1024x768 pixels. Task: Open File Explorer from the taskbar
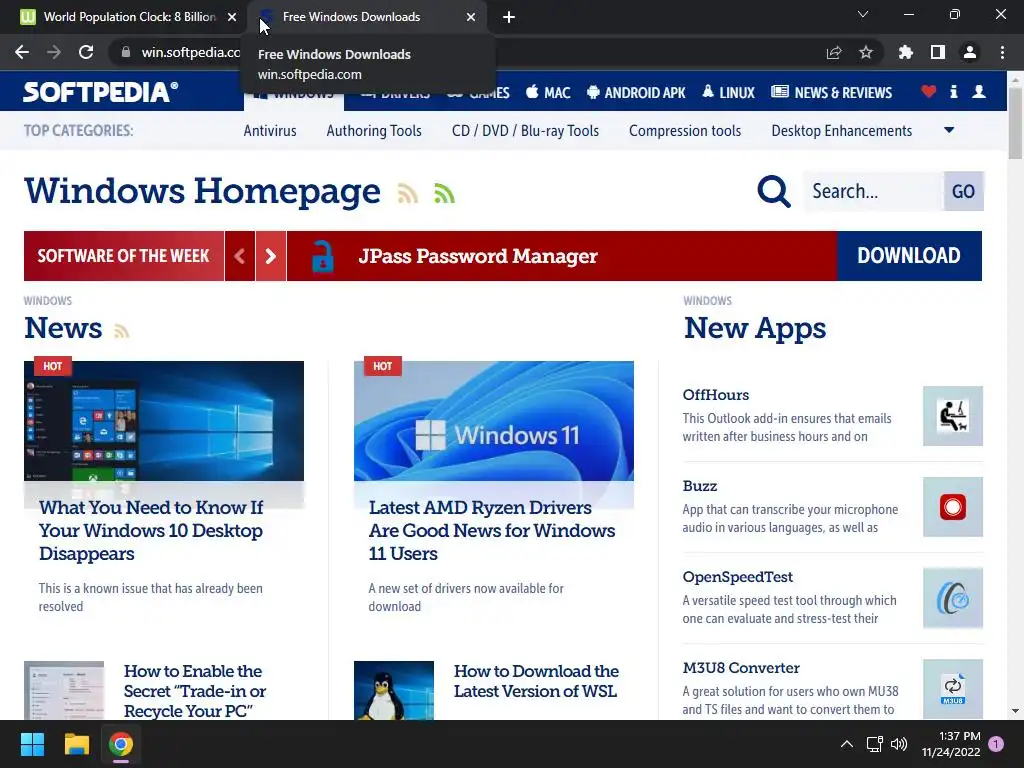pos(76,744)
